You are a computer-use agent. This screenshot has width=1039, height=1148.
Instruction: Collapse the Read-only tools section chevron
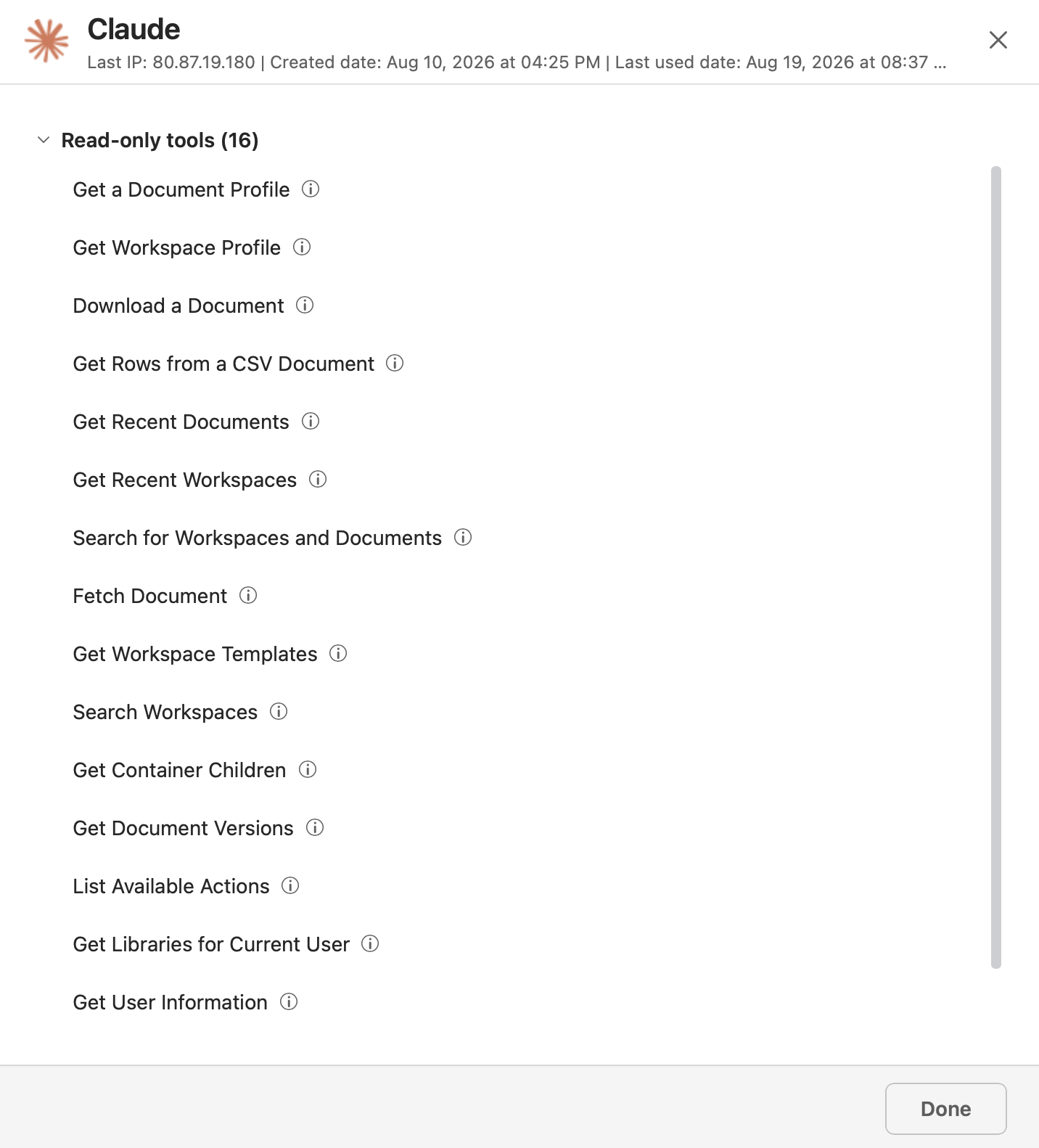(44, 140)
